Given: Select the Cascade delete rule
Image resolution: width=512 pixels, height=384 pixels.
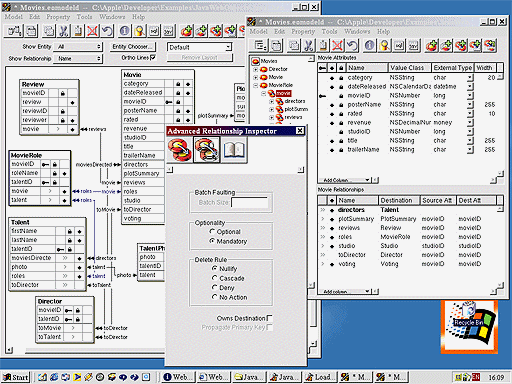Looking at the screenshot, I should 215,278.
